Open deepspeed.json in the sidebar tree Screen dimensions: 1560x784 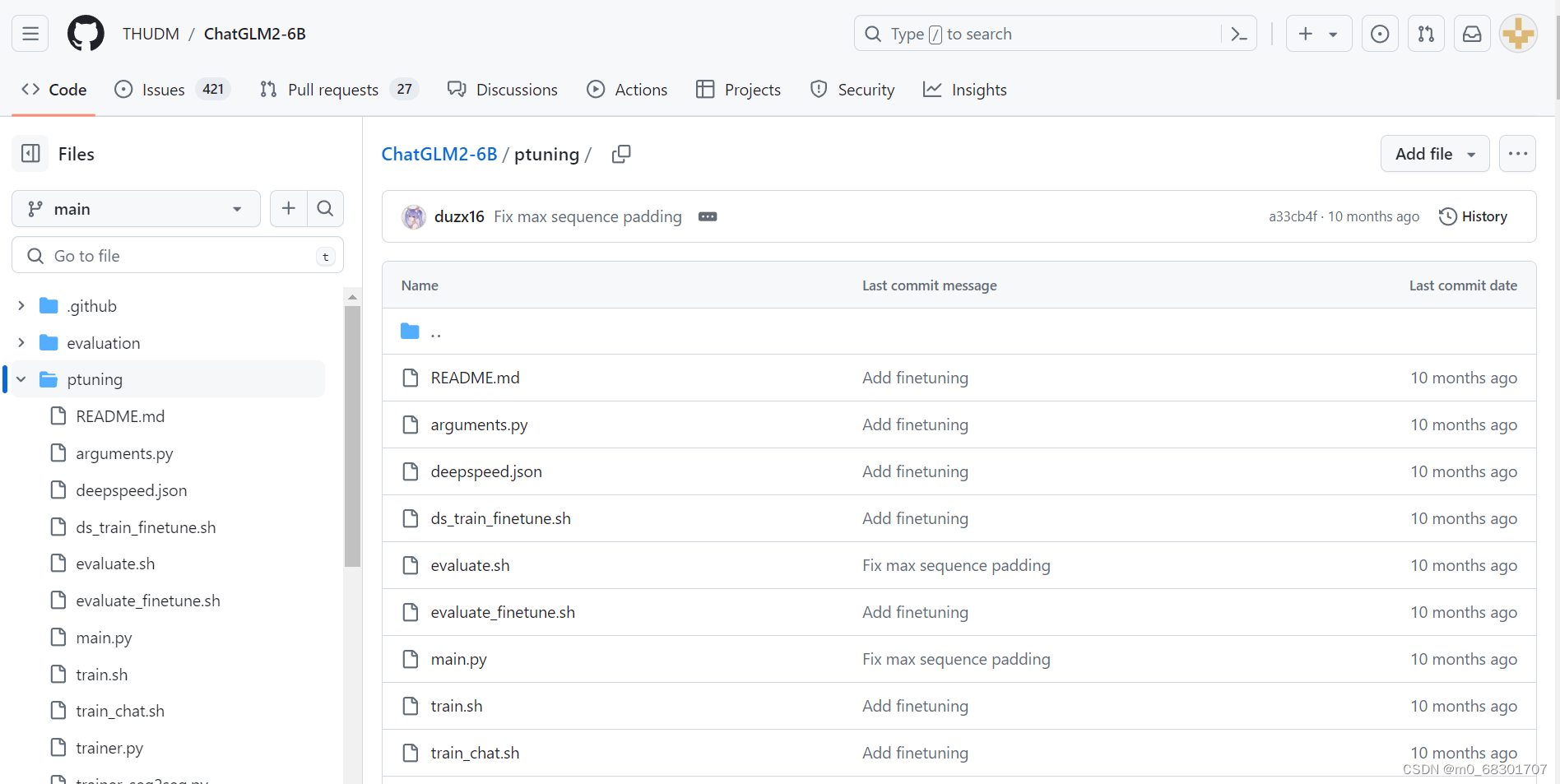(x=132, y=490)
